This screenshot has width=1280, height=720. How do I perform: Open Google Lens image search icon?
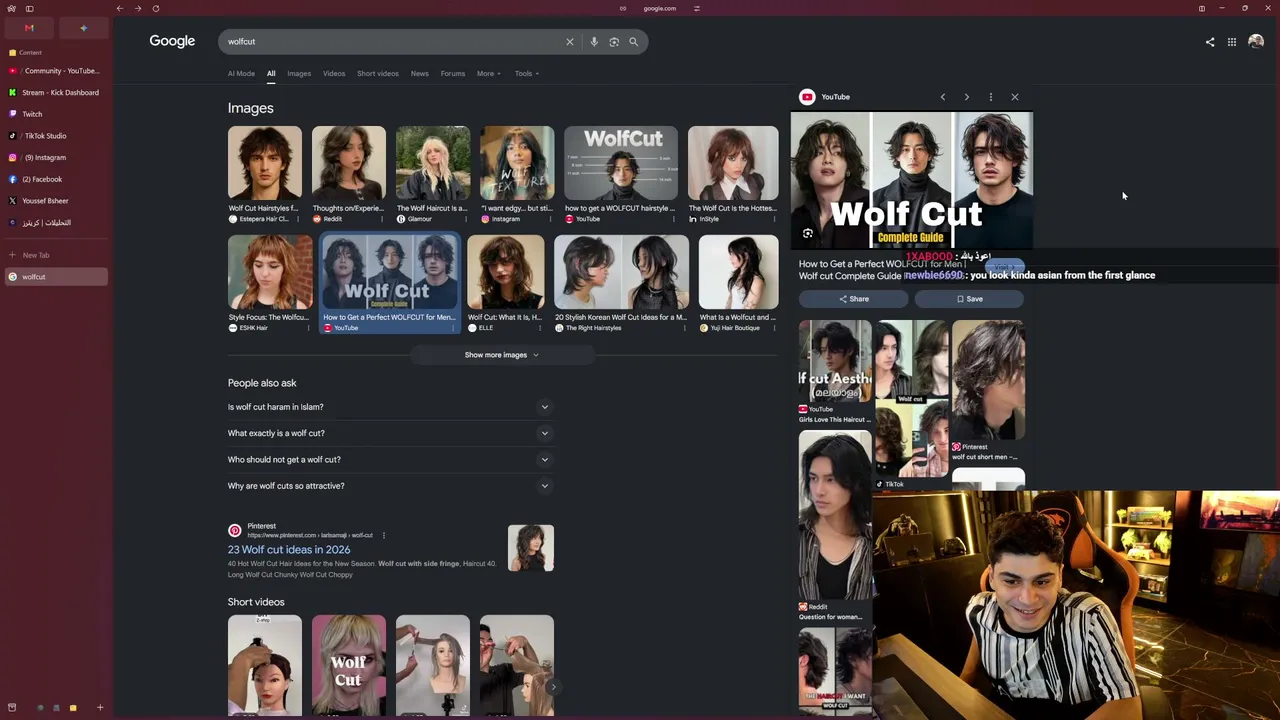click(614, 42)
